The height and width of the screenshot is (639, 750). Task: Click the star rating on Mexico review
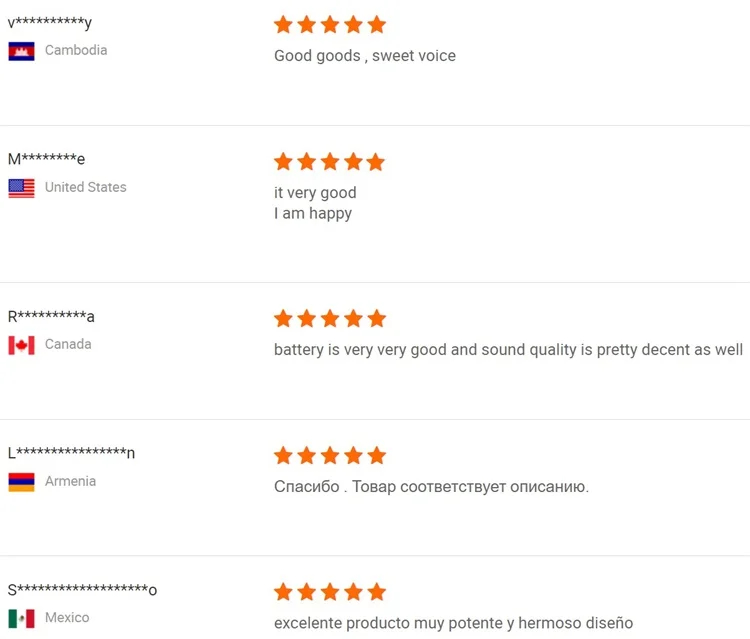click(329, 593)
